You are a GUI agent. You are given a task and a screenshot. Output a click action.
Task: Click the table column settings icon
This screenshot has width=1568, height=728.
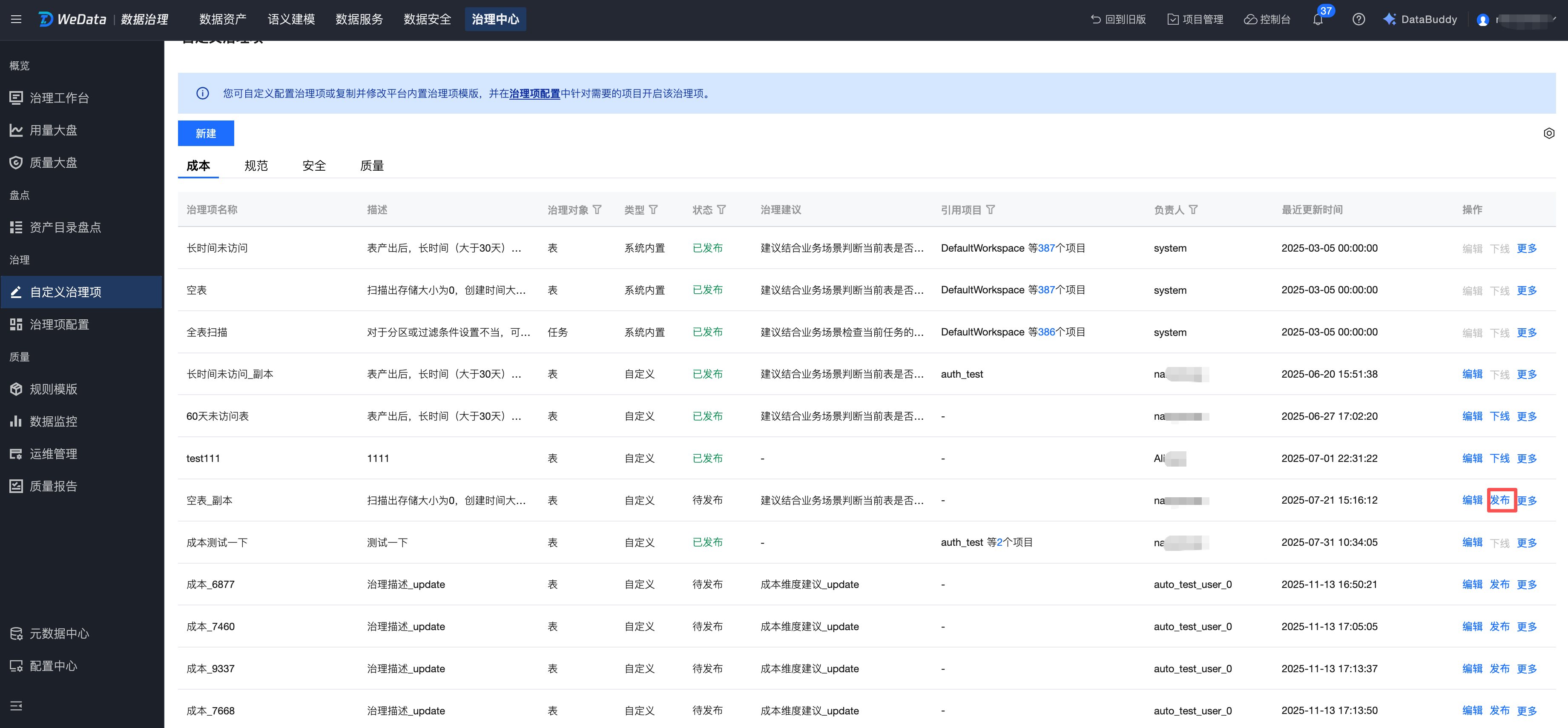click(1548, 133)
